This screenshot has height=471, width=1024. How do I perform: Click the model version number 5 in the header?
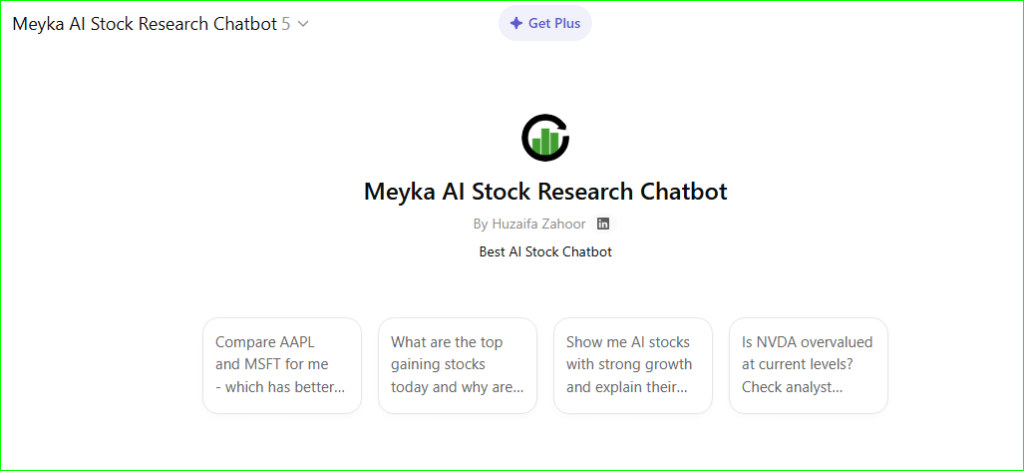coord(286,24)
